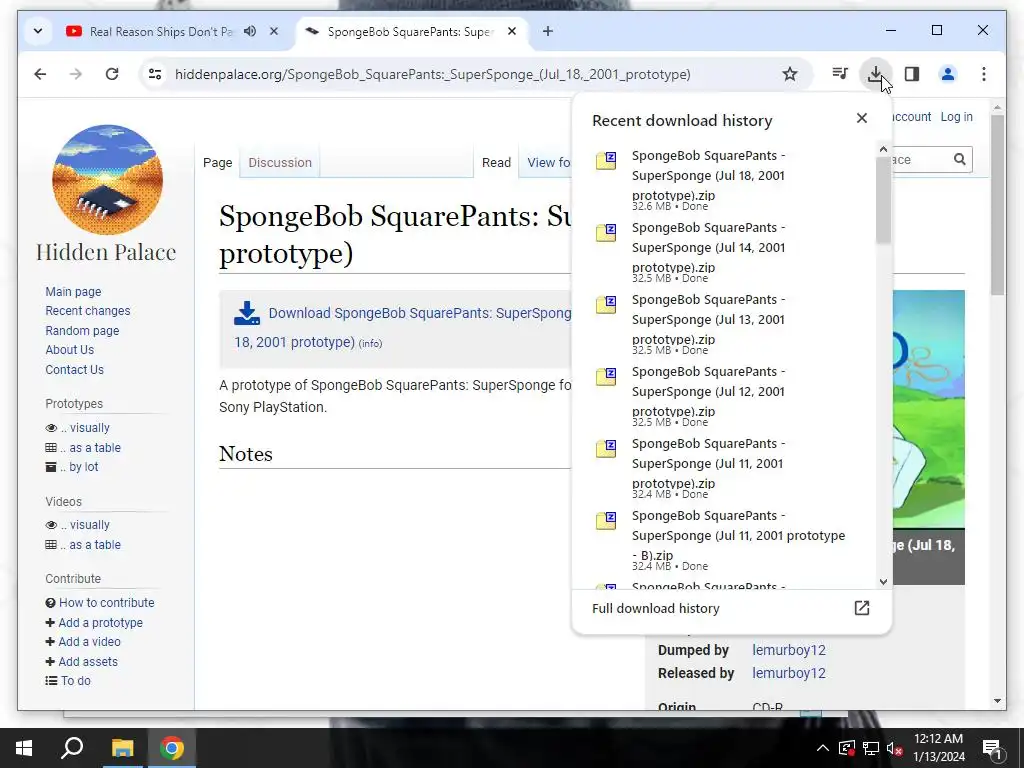Image resolution: width=1024 pixels, height=768 pixels.
Task: Click Add a prototype link
Action: 100,623
